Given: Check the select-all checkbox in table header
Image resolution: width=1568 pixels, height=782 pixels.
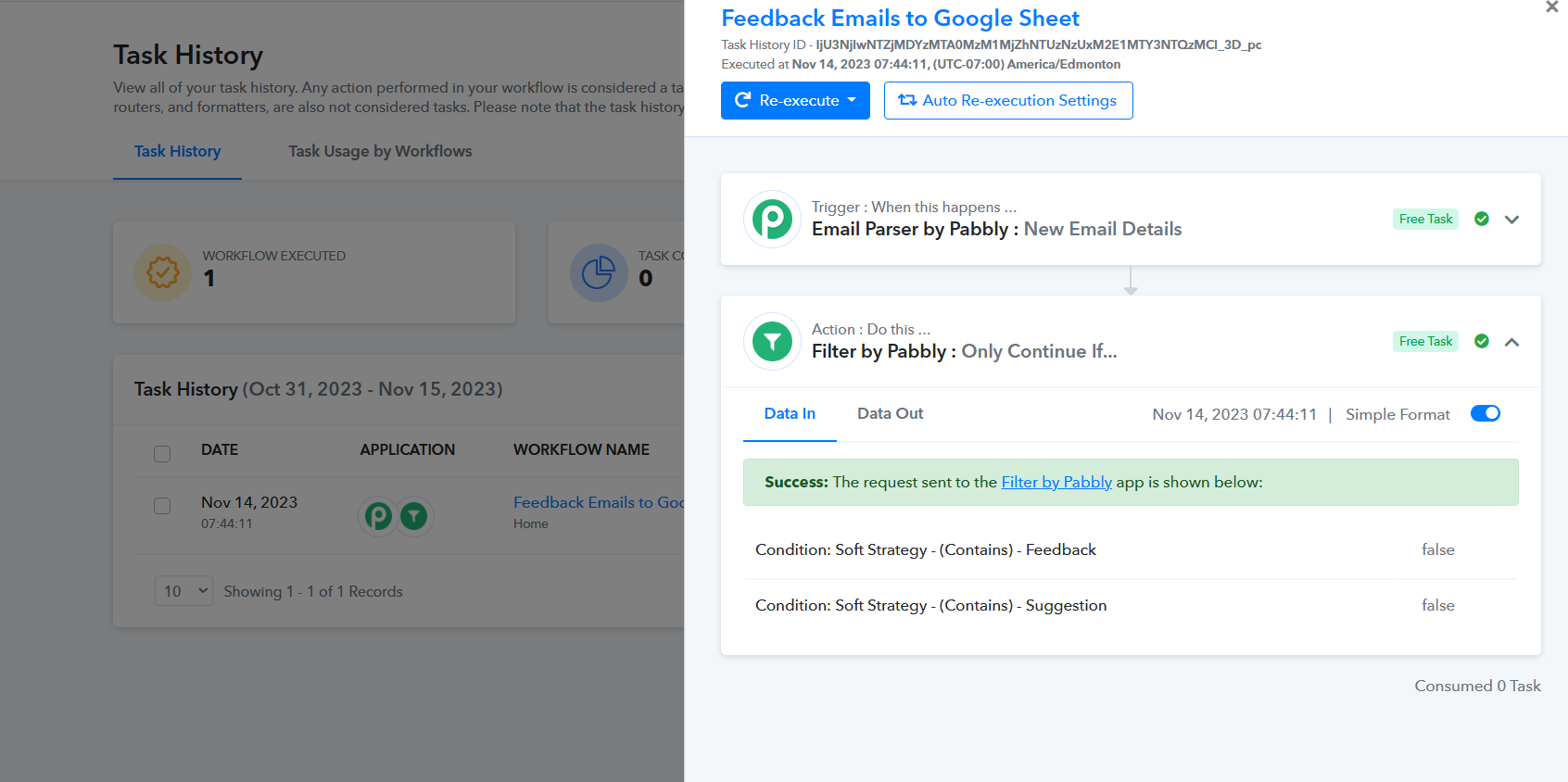Looking at the screenshot, I should pos(162,453).
